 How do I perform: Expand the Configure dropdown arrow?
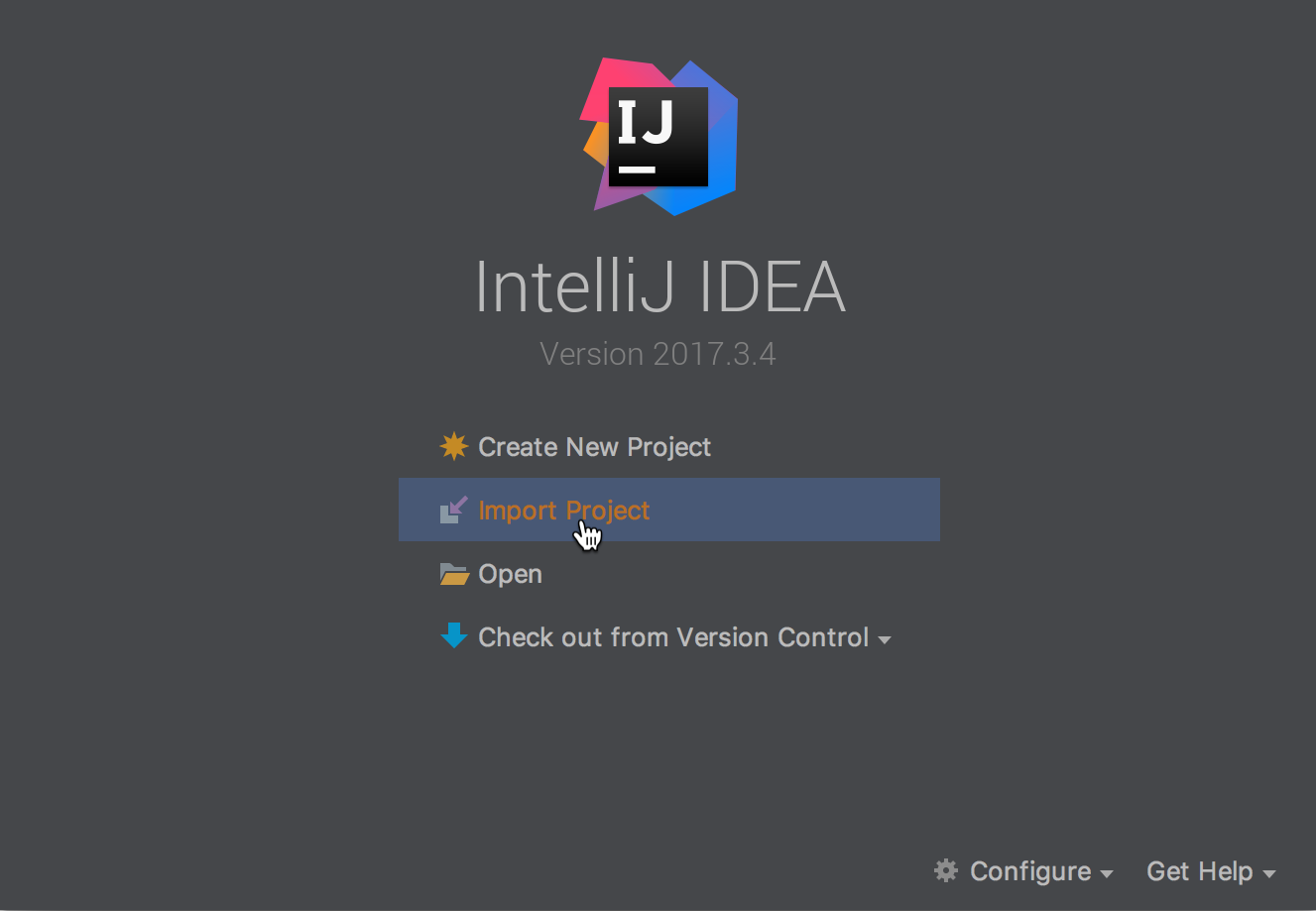coord(1107,874)
